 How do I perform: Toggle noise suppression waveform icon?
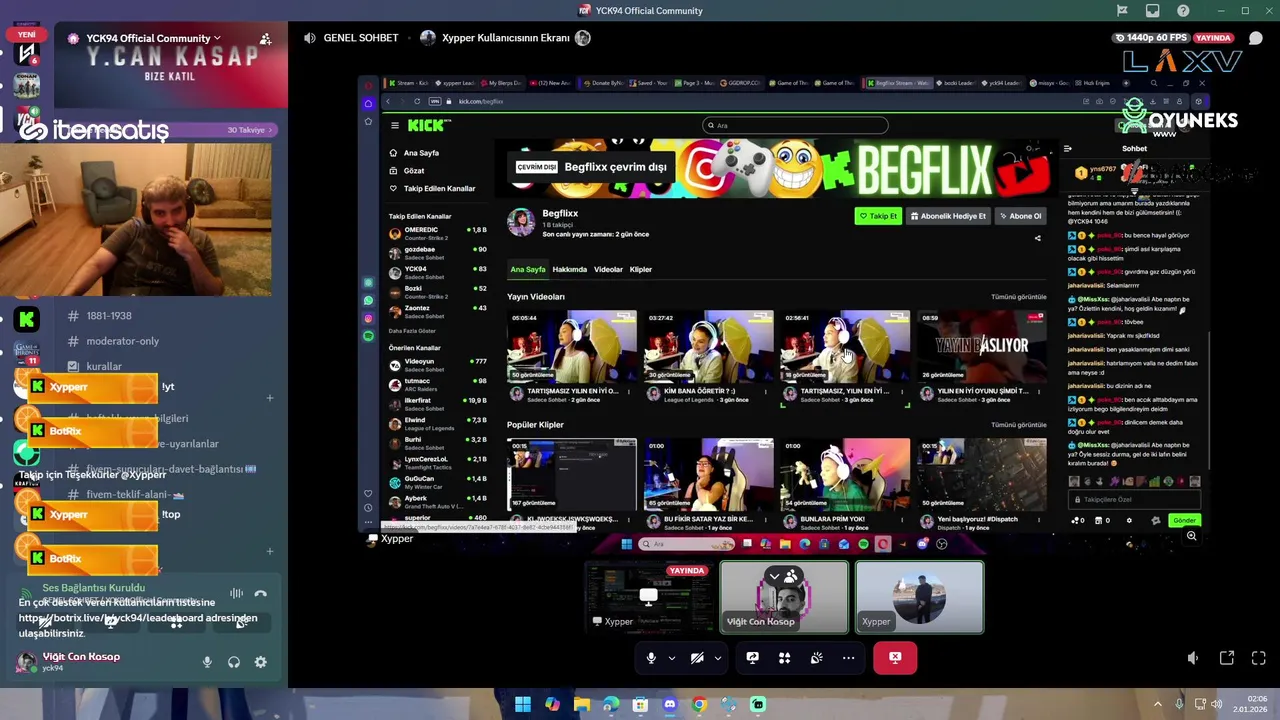point(236,593)
